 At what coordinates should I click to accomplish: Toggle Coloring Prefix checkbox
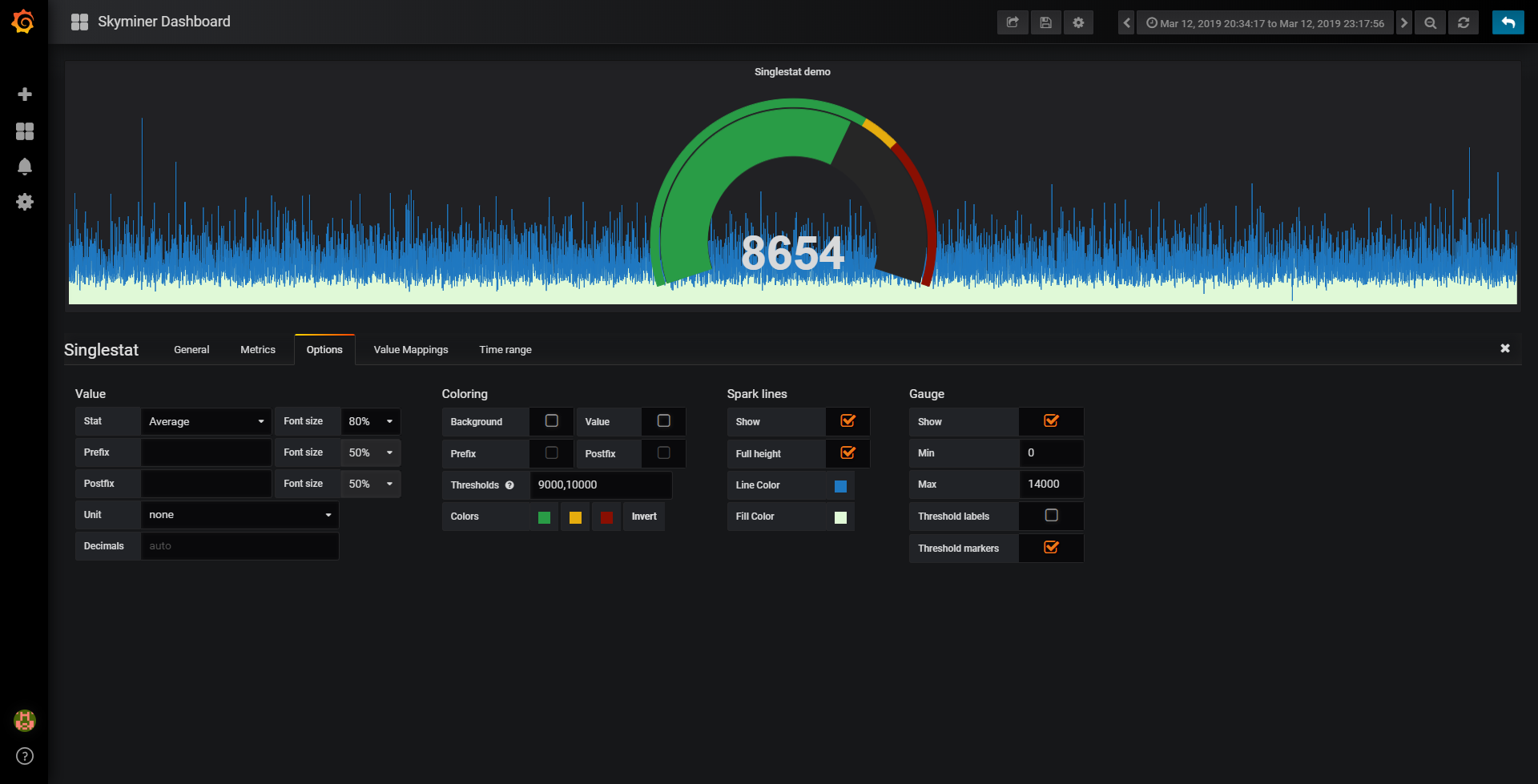(x=552, y=453)
